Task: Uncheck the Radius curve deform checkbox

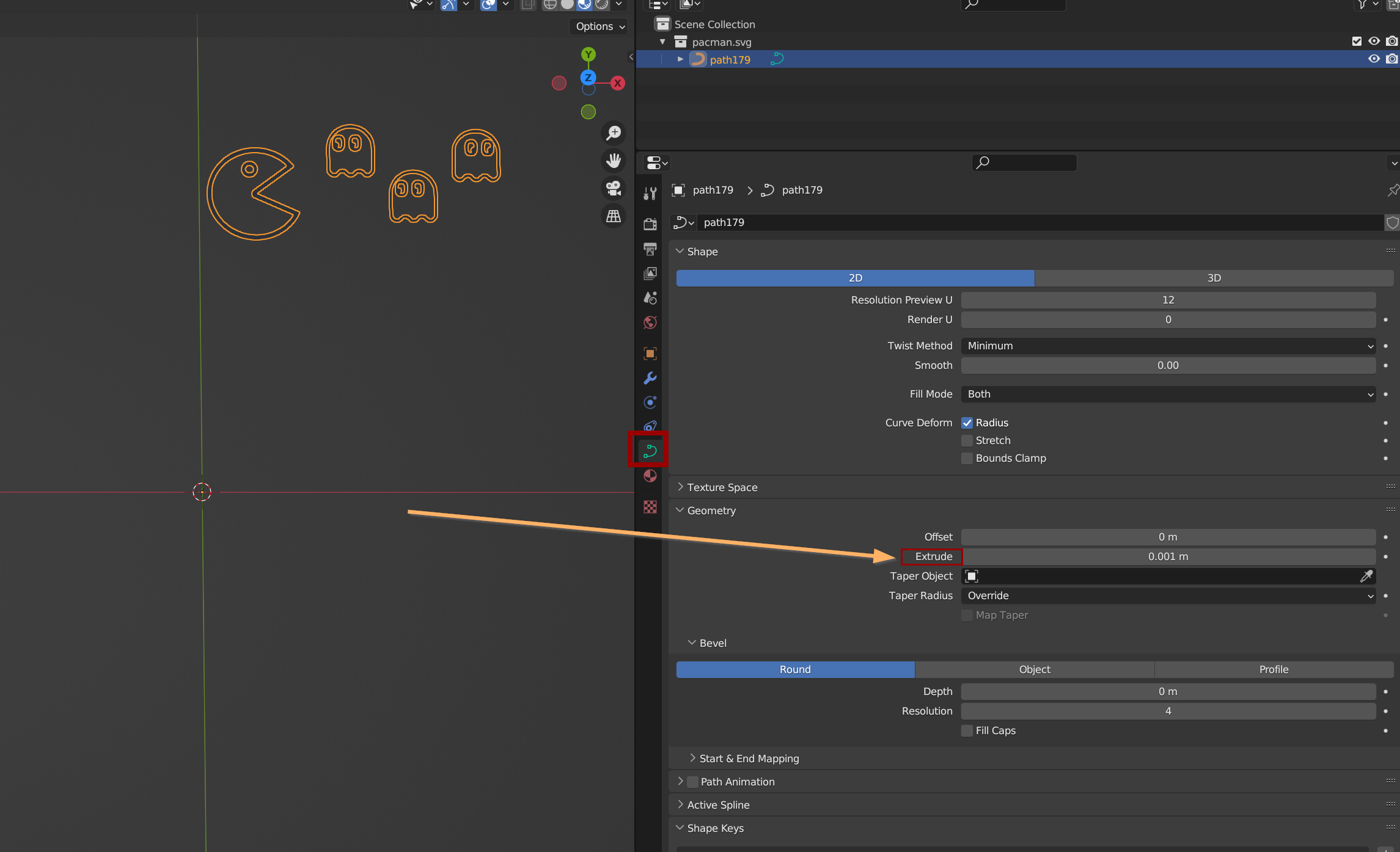Action: (x=967, y=423)
